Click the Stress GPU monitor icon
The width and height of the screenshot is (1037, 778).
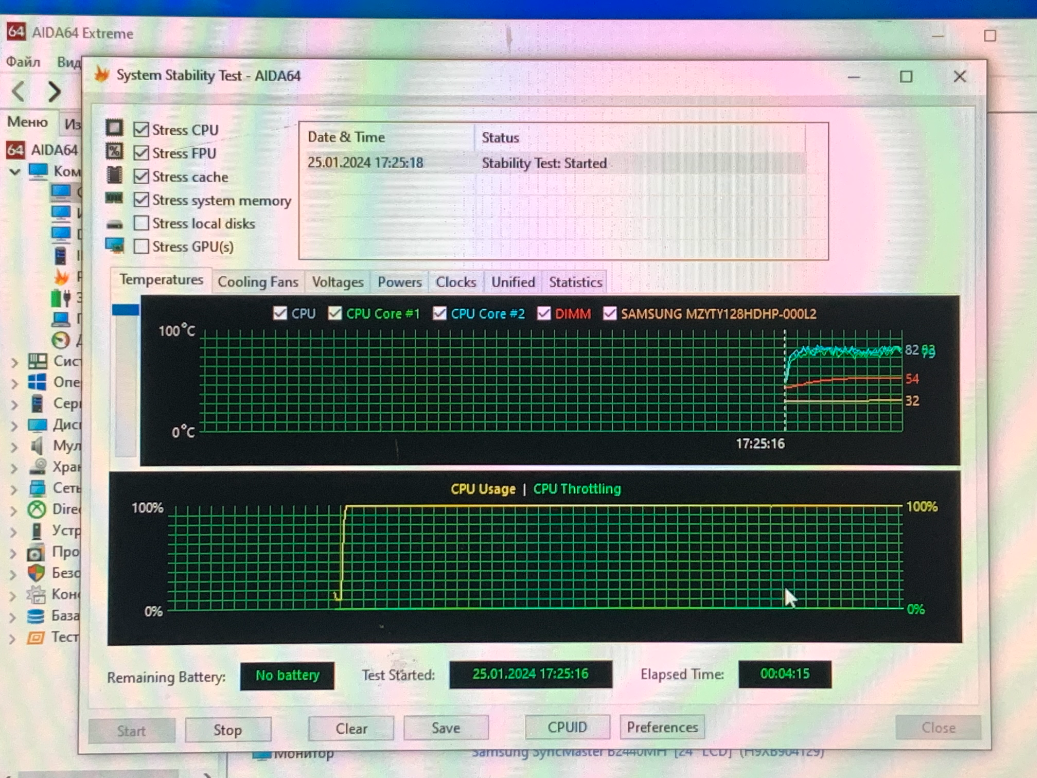114,246
